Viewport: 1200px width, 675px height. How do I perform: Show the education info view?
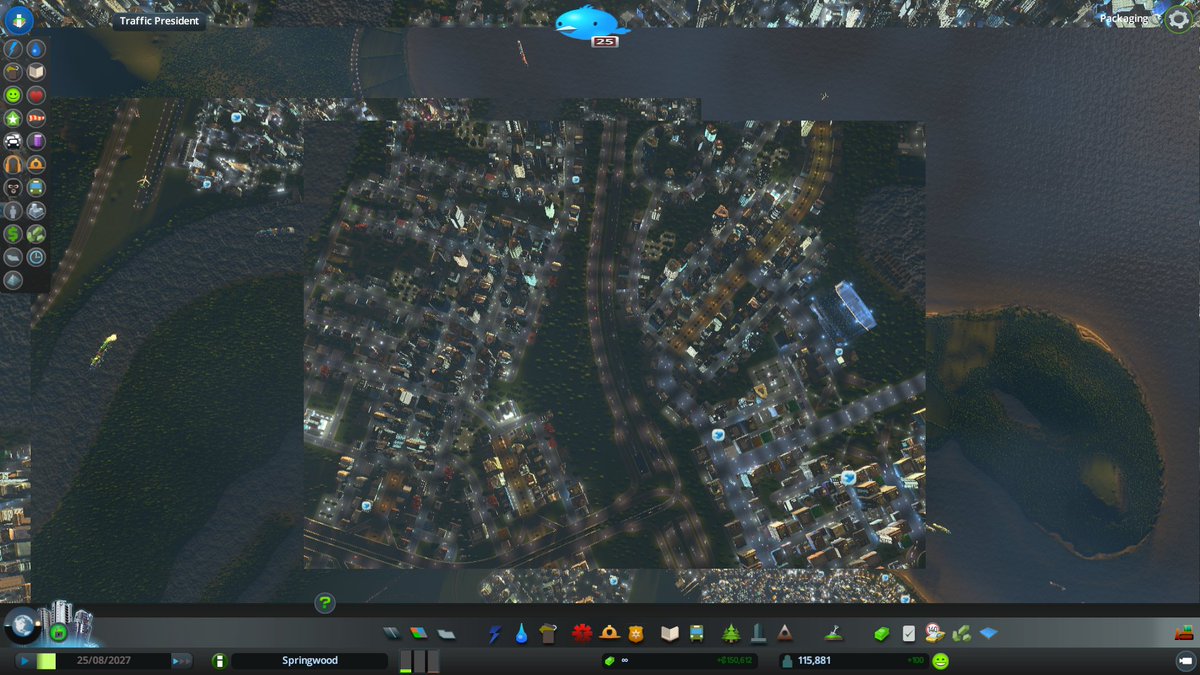36,72
